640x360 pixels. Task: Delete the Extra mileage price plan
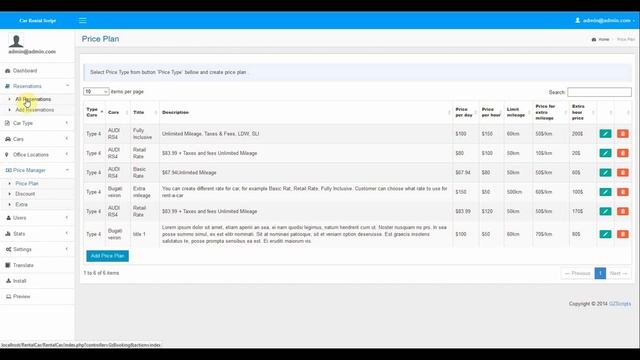pos(622,192)
